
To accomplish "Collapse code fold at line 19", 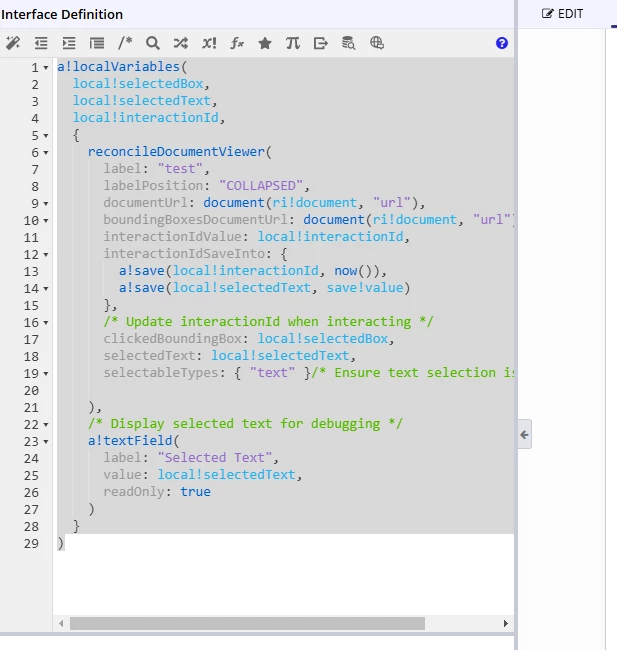I will pyautogui.click(x=46, y=374).
